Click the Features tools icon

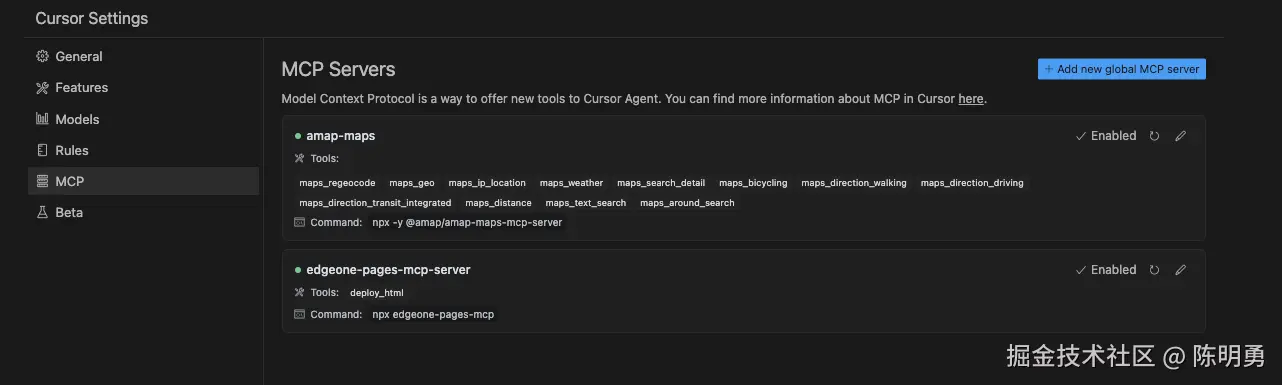(42, 88)
